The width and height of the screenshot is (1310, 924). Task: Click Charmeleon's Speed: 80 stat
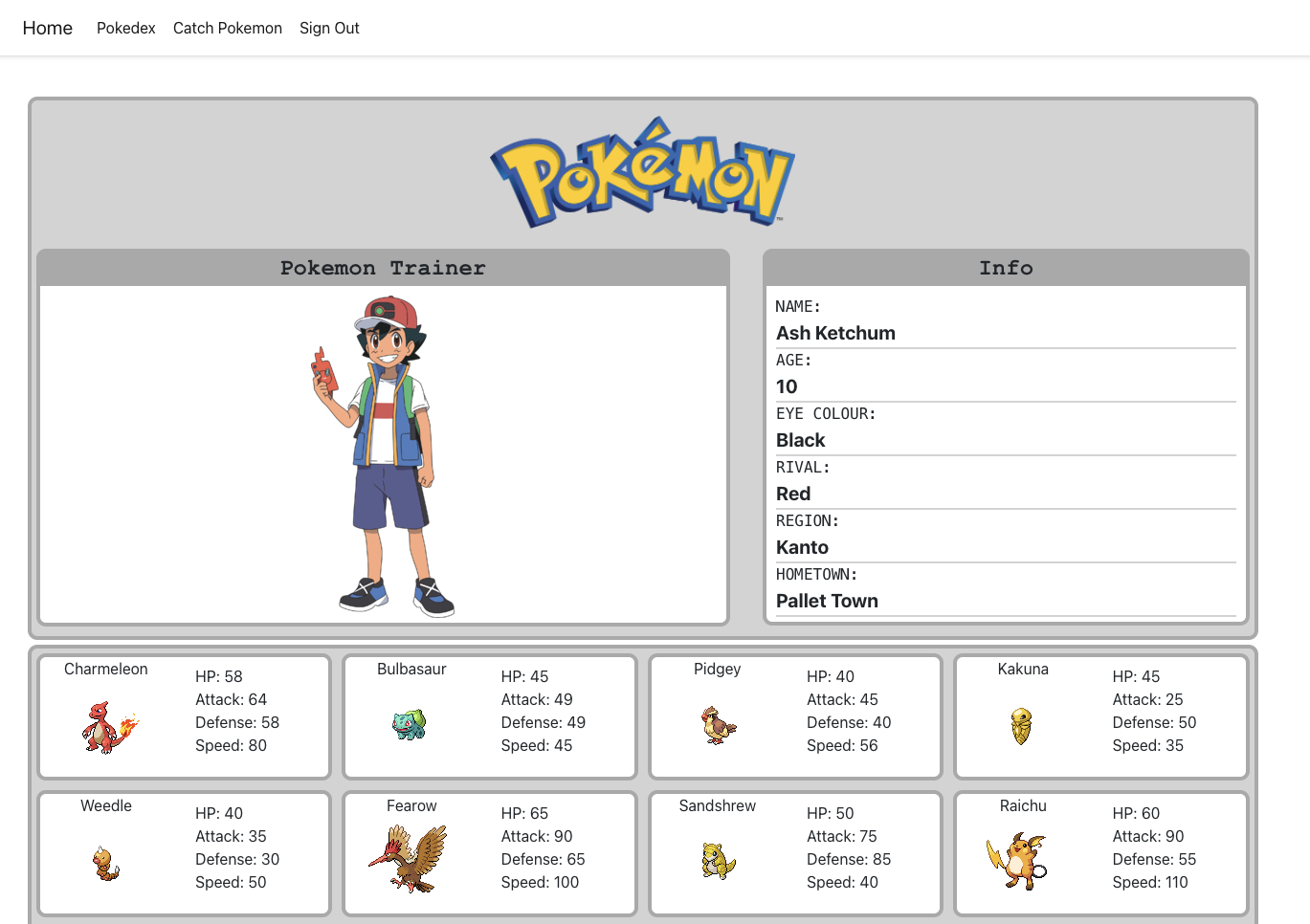click(231, 745)
